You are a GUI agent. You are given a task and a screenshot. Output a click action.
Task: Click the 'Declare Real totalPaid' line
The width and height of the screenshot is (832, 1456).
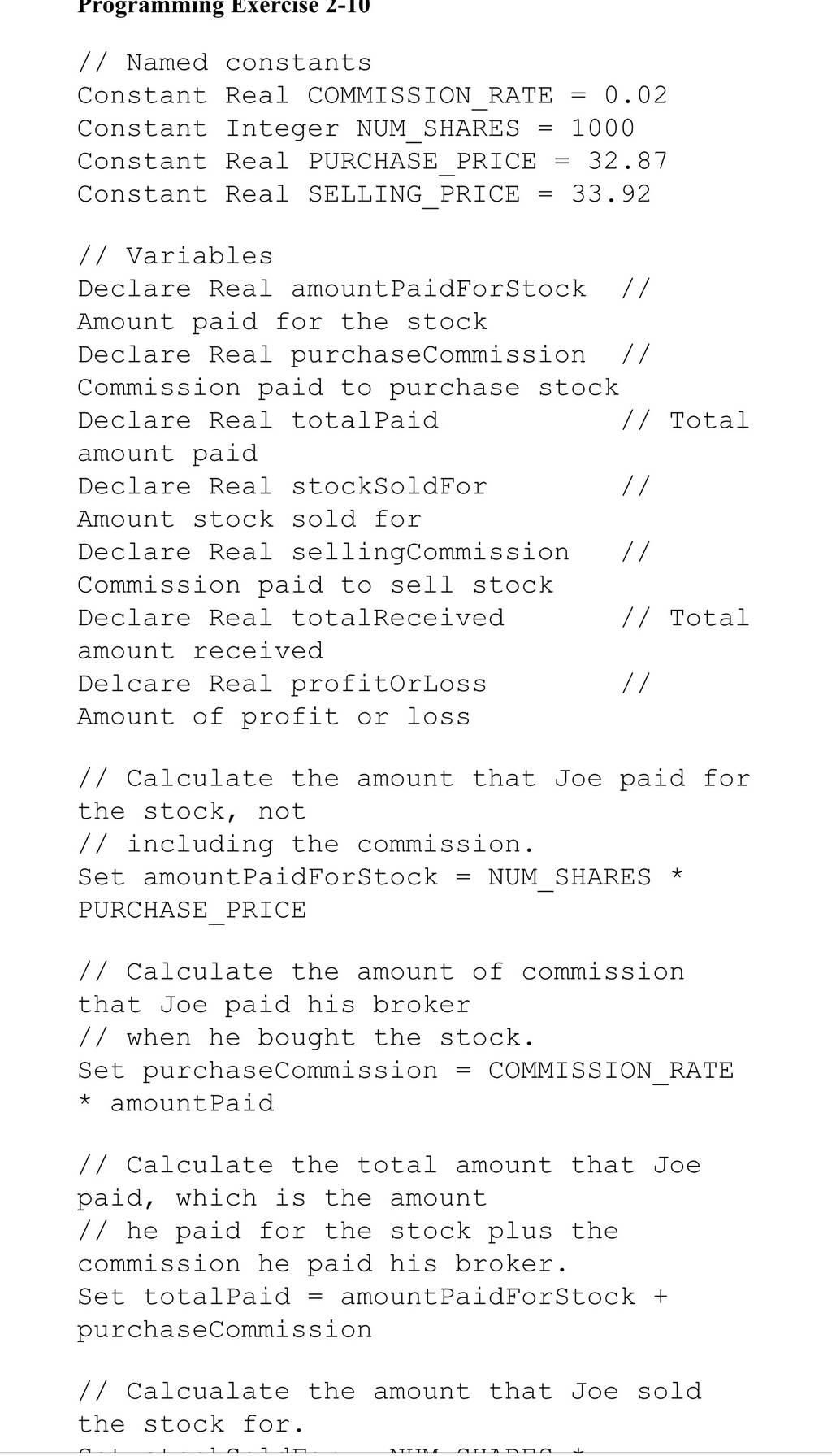click(258, 420)
